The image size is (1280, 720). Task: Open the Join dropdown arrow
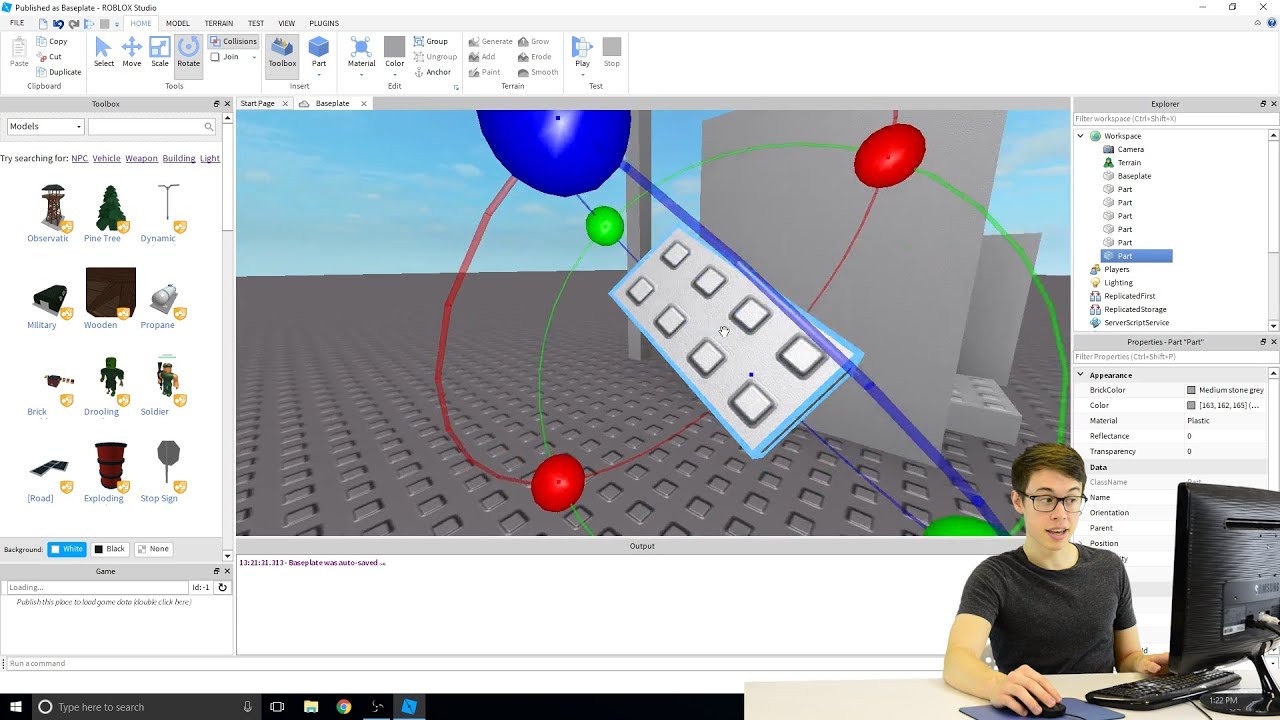(254, 57)
